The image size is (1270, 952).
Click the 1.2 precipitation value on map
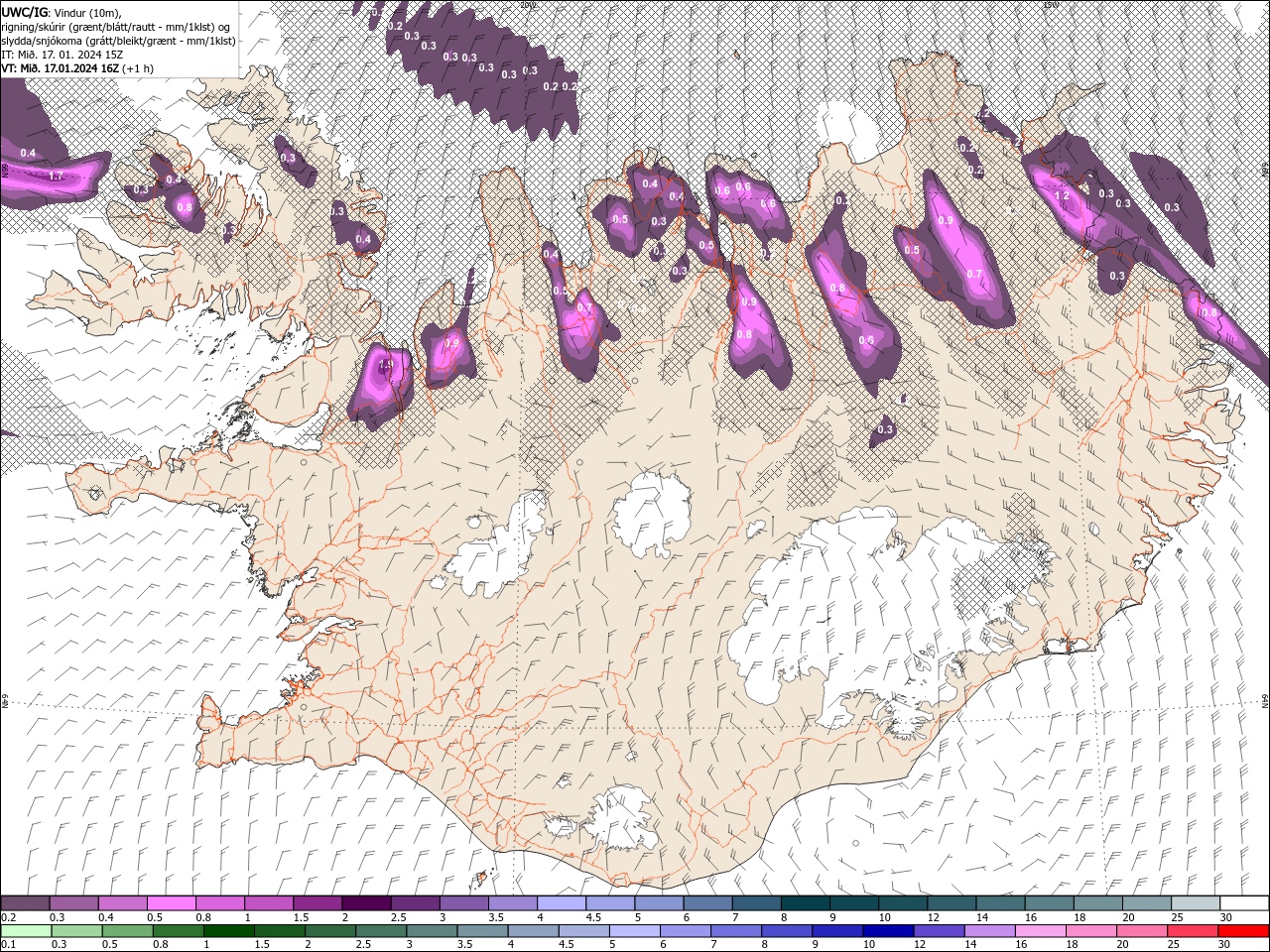(x=1062, y=195)
